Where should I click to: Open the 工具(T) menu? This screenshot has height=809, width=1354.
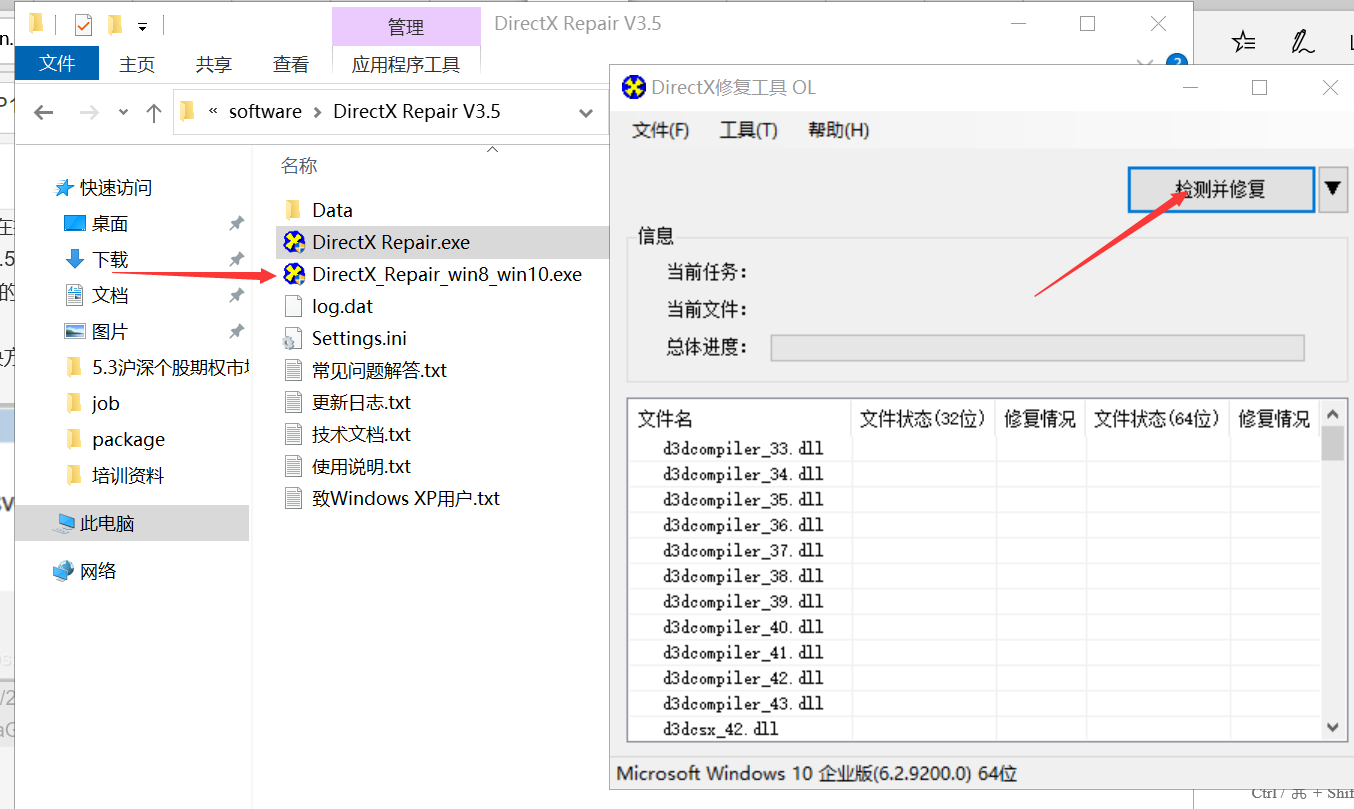[x=749, y=130]
